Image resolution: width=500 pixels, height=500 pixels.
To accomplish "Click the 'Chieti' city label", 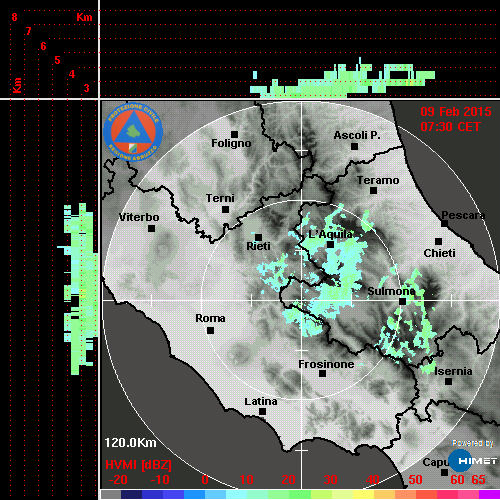I will [x=439, y=253].
